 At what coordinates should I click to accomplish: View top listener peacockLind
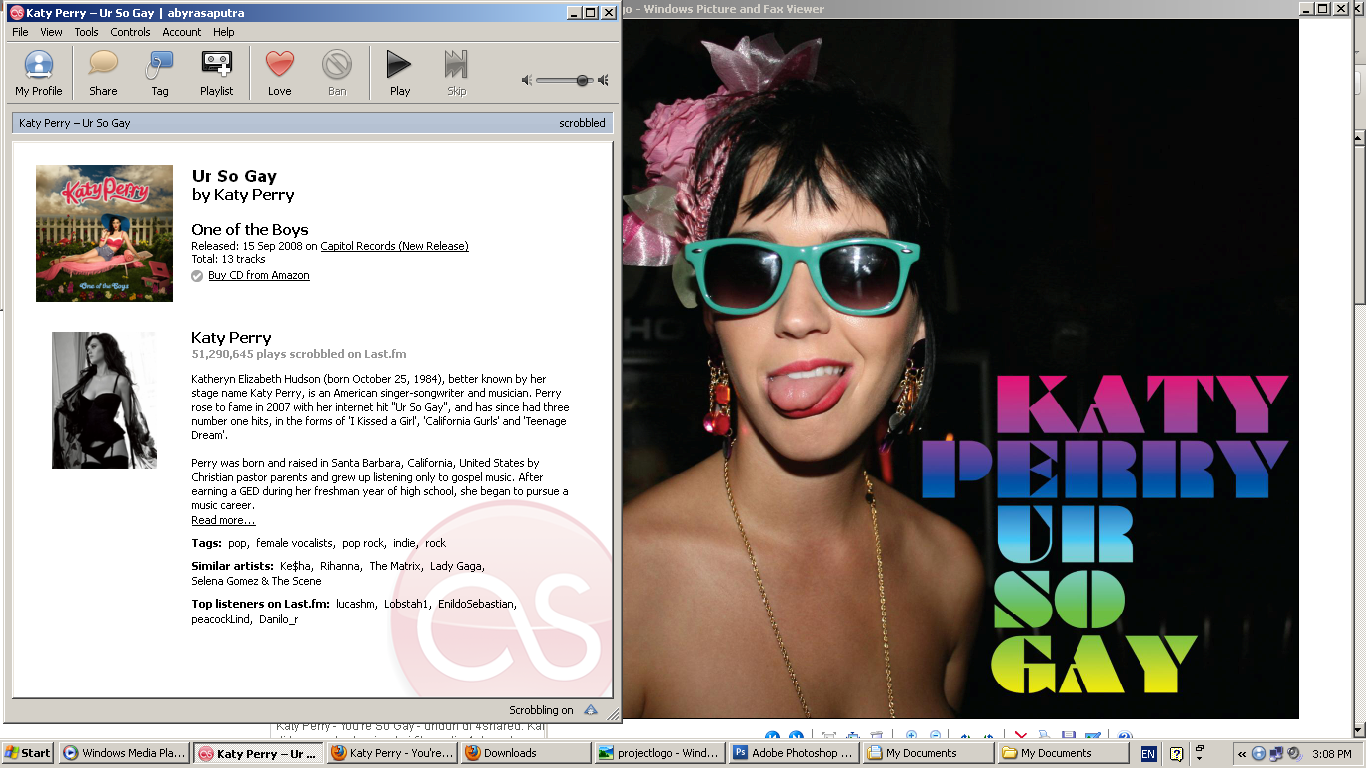click(221, 619)
